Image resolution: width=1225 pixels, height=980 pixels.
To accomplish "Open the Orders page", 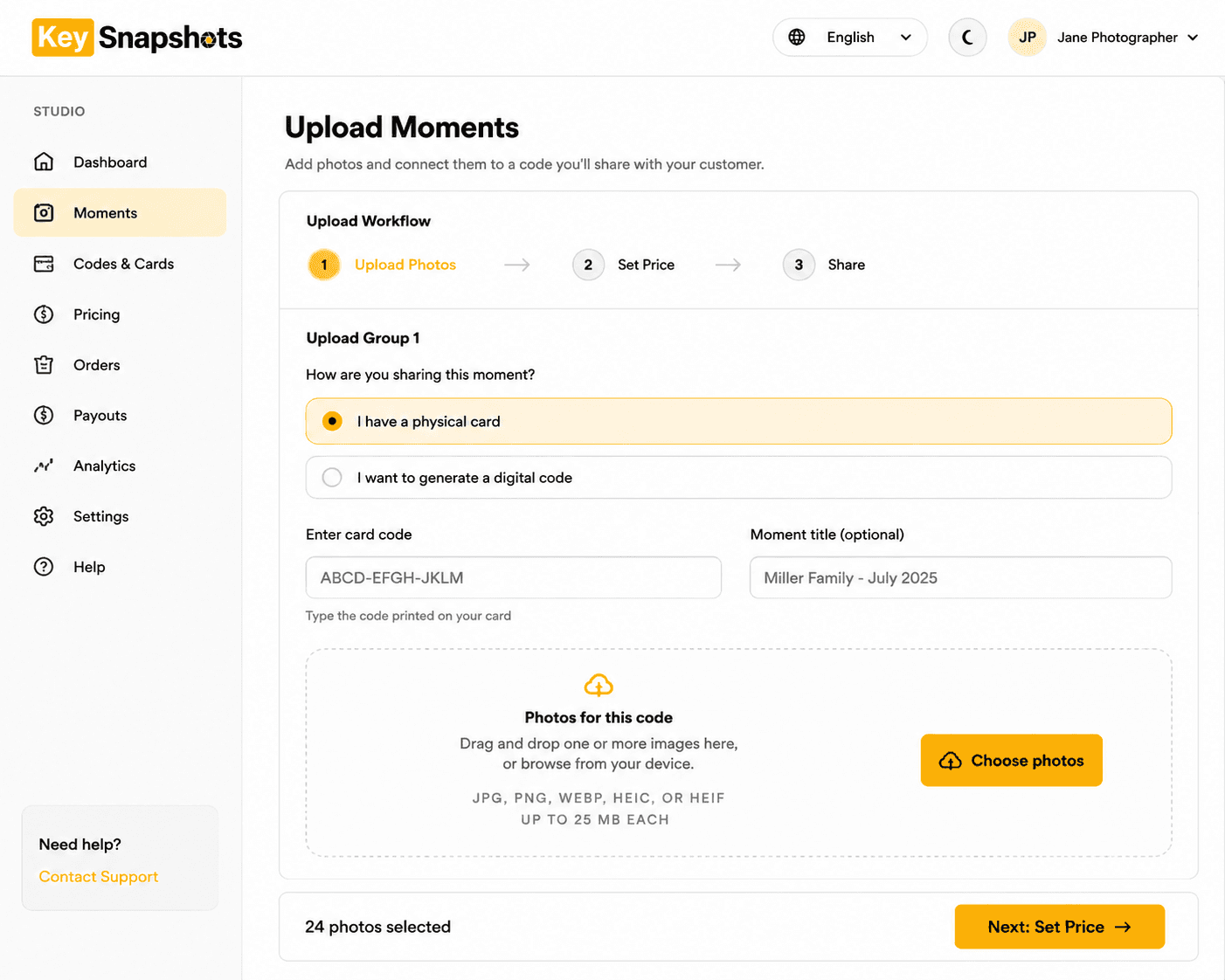I will coord(120,365).
